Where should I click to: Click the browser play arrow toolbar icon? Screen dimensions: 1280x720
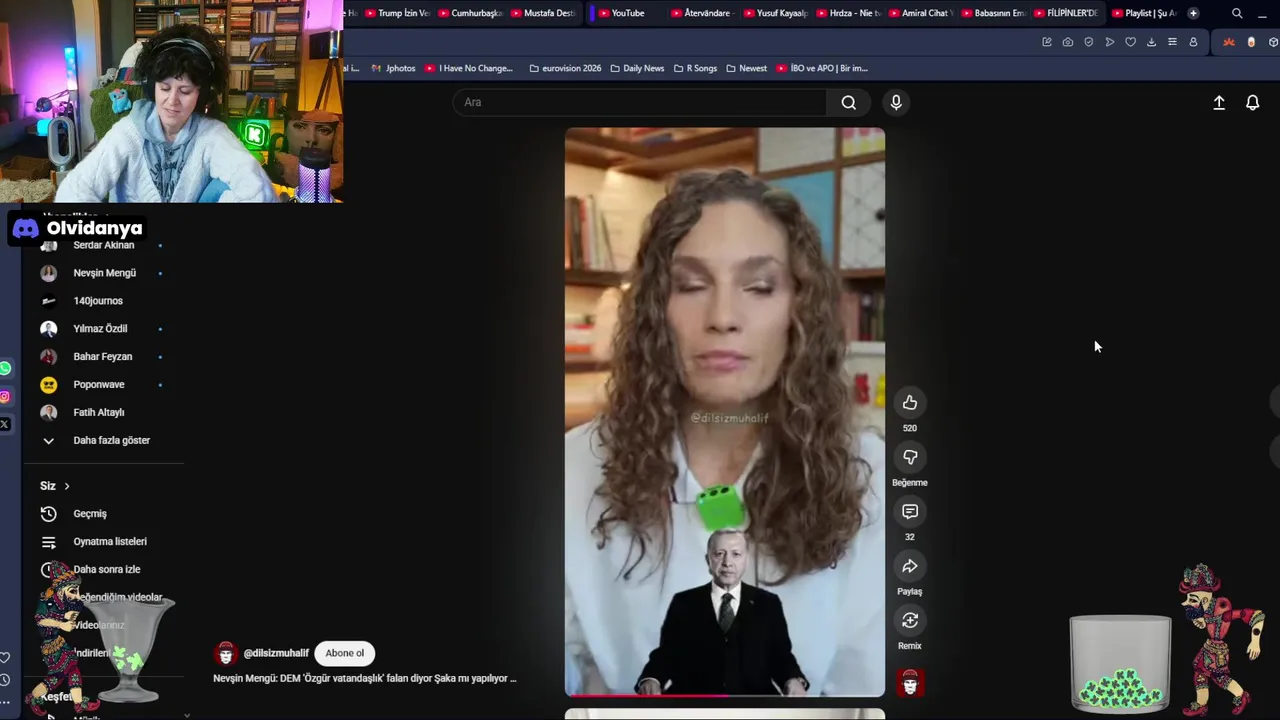[1110, 42]
